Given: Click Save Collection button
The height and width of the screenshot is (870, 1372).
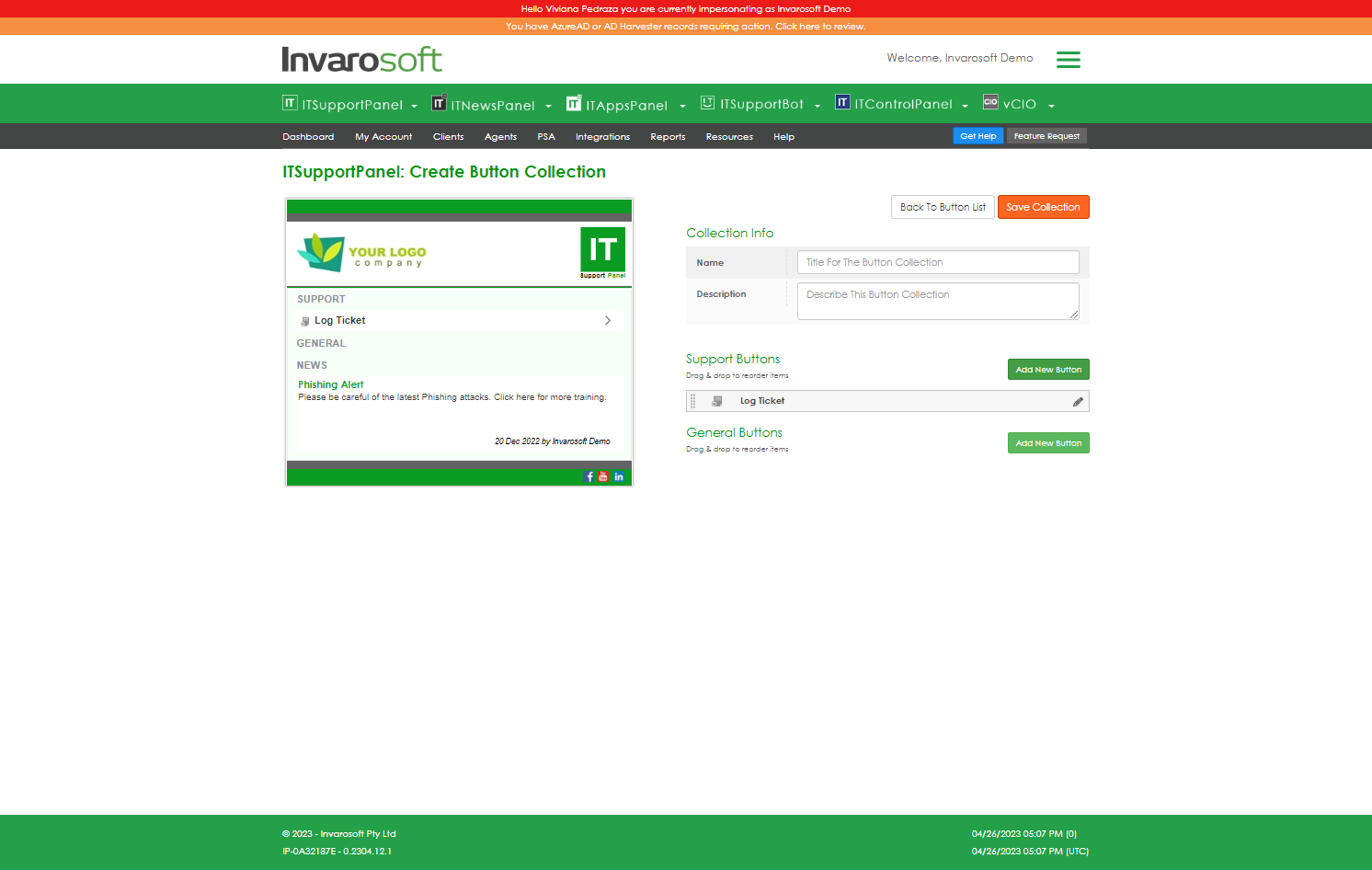Looking at the screenshot, I should (1043, 207).
